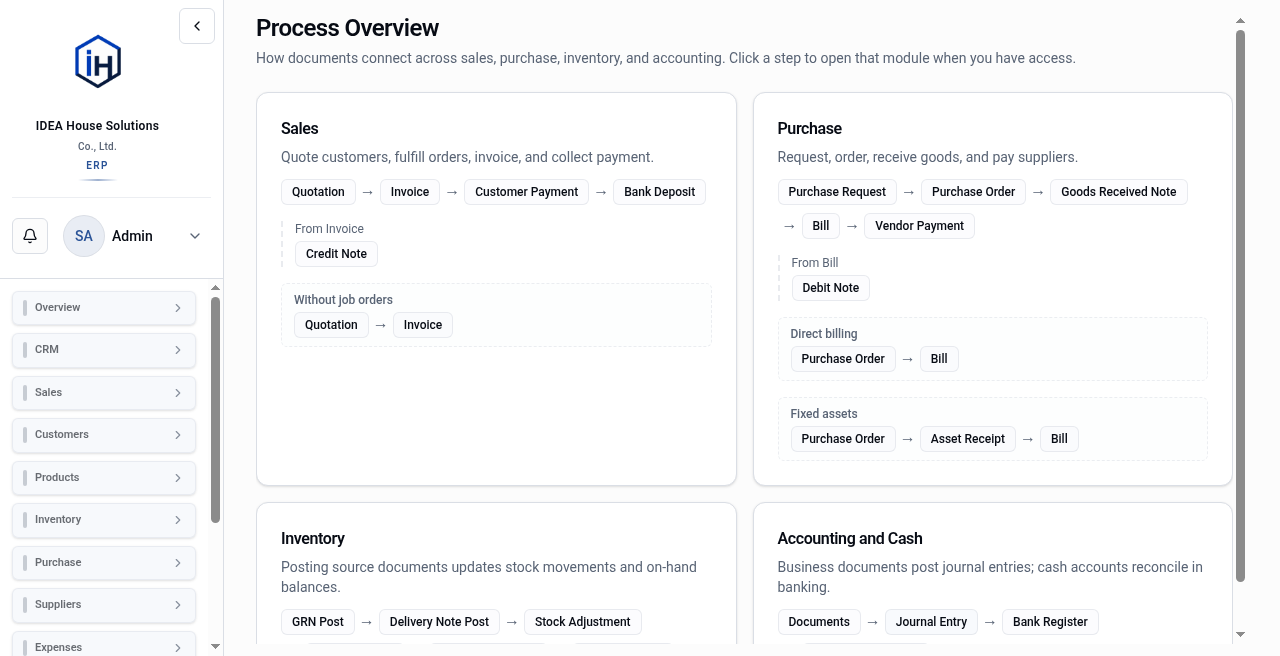
Task: Open the Admin user dropdown arrow
Action: (x=195, y=236)
